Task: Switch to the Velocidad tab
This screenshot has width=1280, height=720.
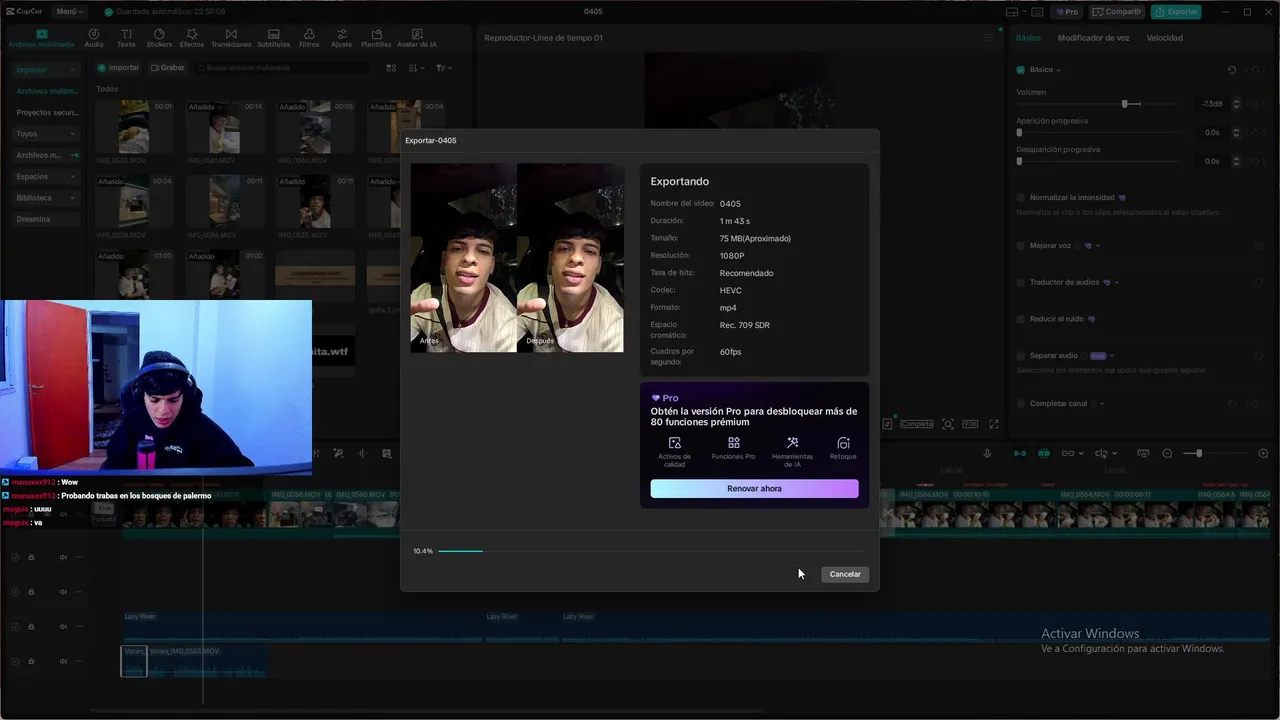Action: (x=1164, y=38)
